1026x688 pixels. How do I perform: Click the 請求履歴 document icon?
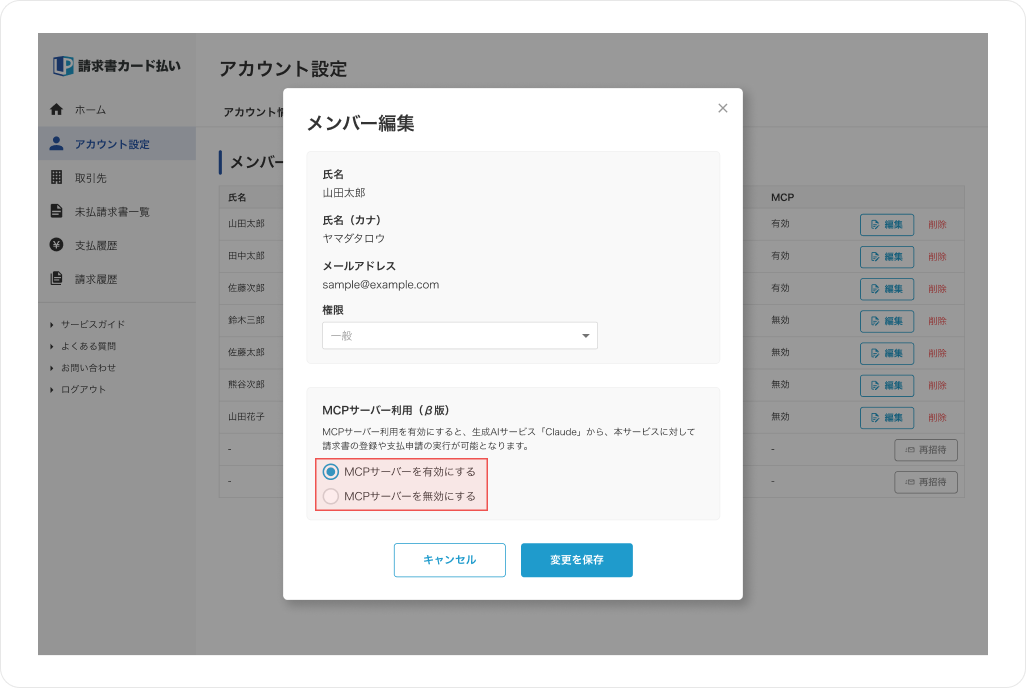[x=56, y=278]
